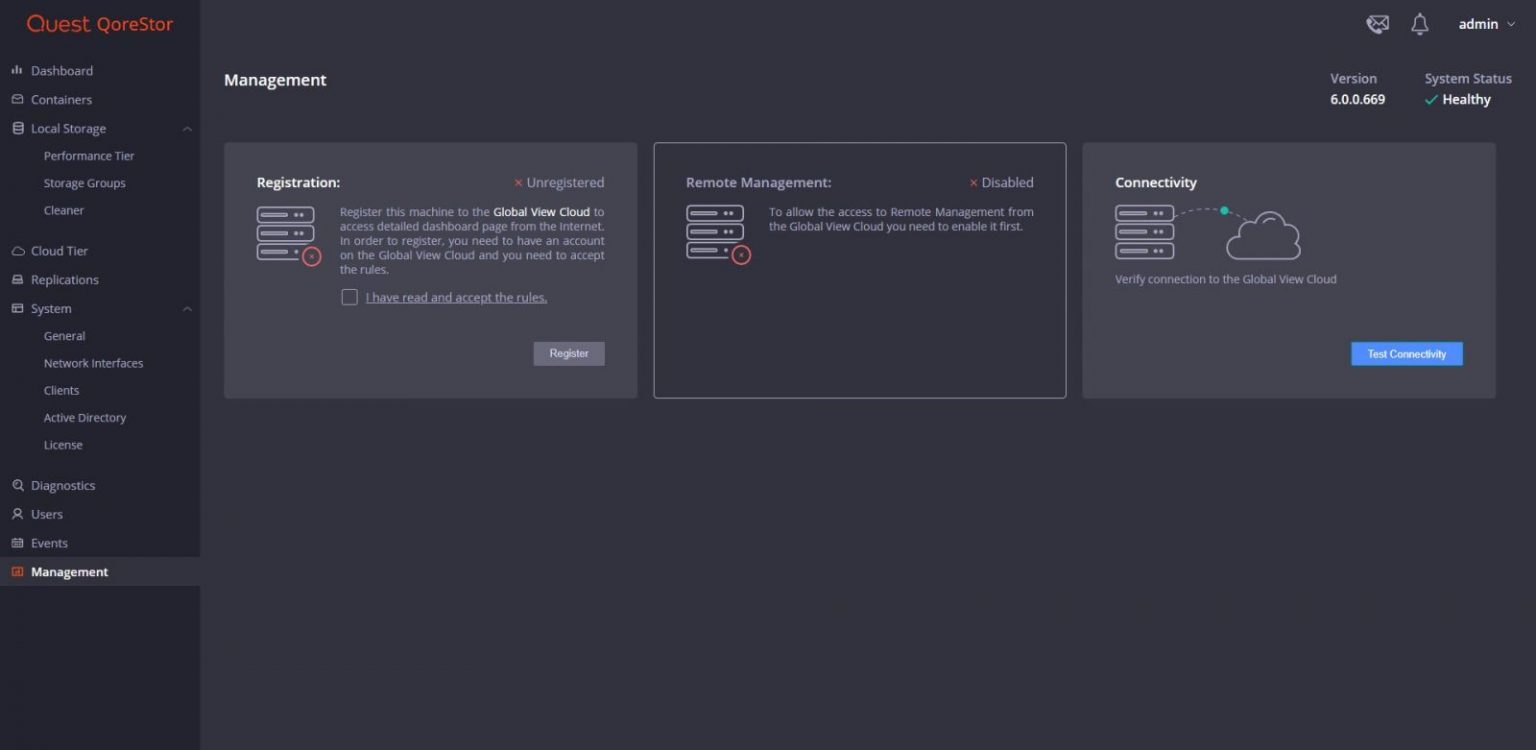The image size is (1536, 750).
Task: Click the Register button
Action: (569, 353)
